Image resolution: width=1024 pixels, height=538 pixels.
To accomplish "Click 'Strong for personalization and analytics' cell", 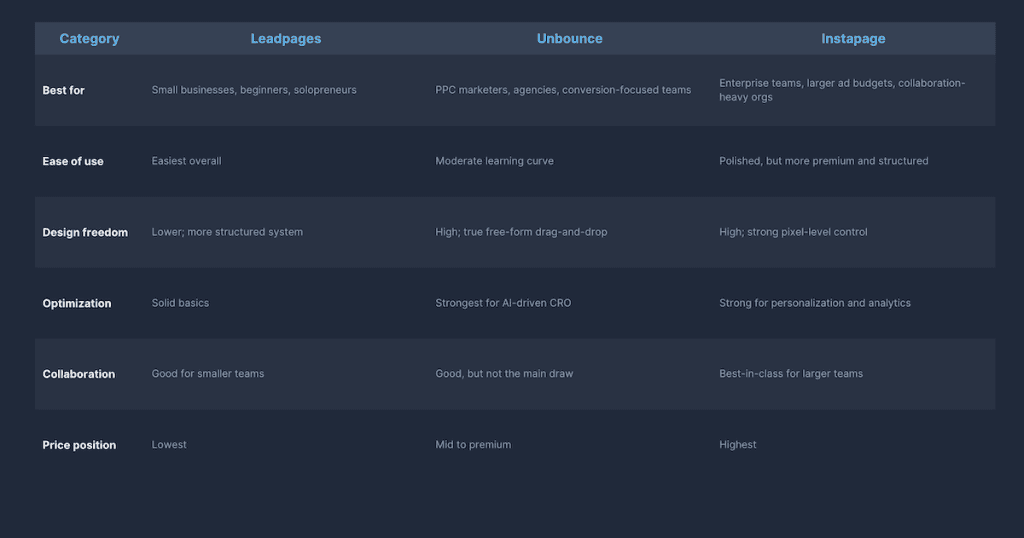I will (814, 303).
